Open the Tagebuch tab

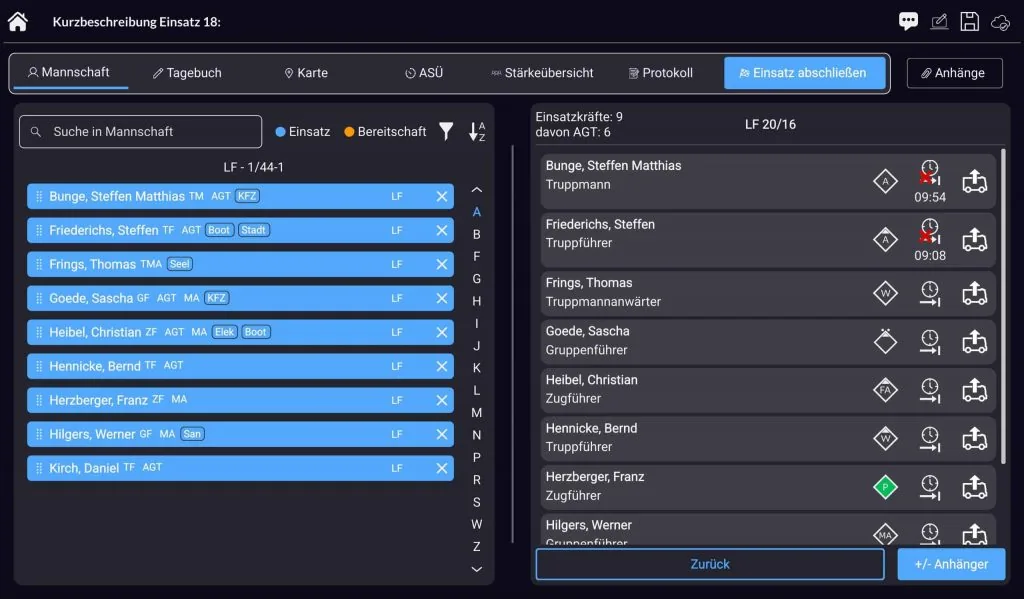click(187, 73)
